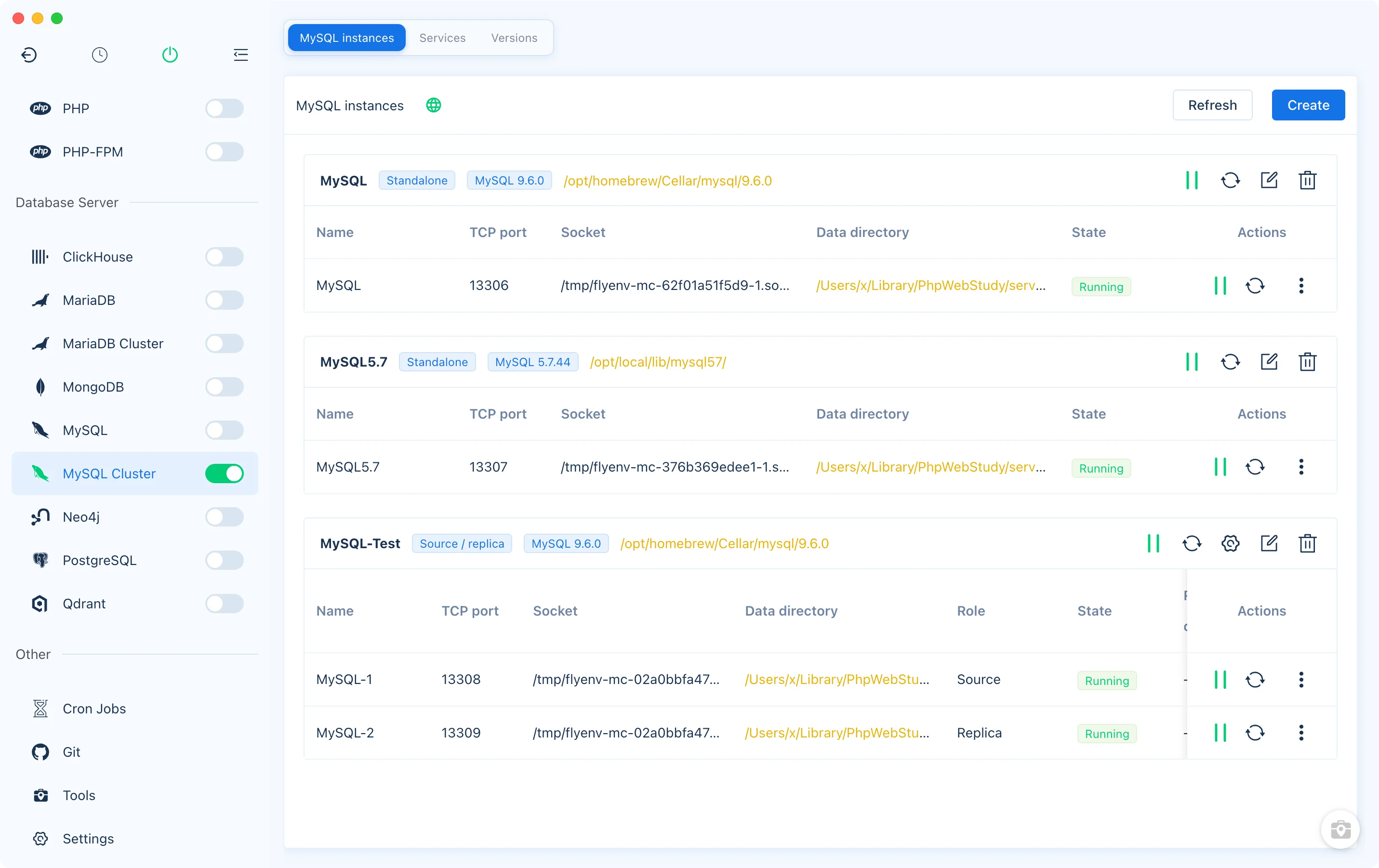Stop the MySQL-1 source instance
The height and width of the screenshot is (868, 1379).
[x=1220, y=680]
